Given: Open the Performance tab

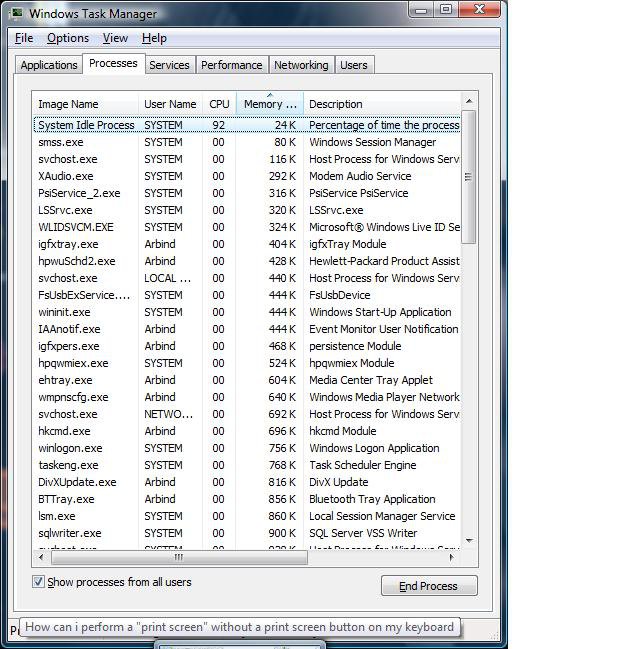Looking at the screenshot, I should click(231, 65).
